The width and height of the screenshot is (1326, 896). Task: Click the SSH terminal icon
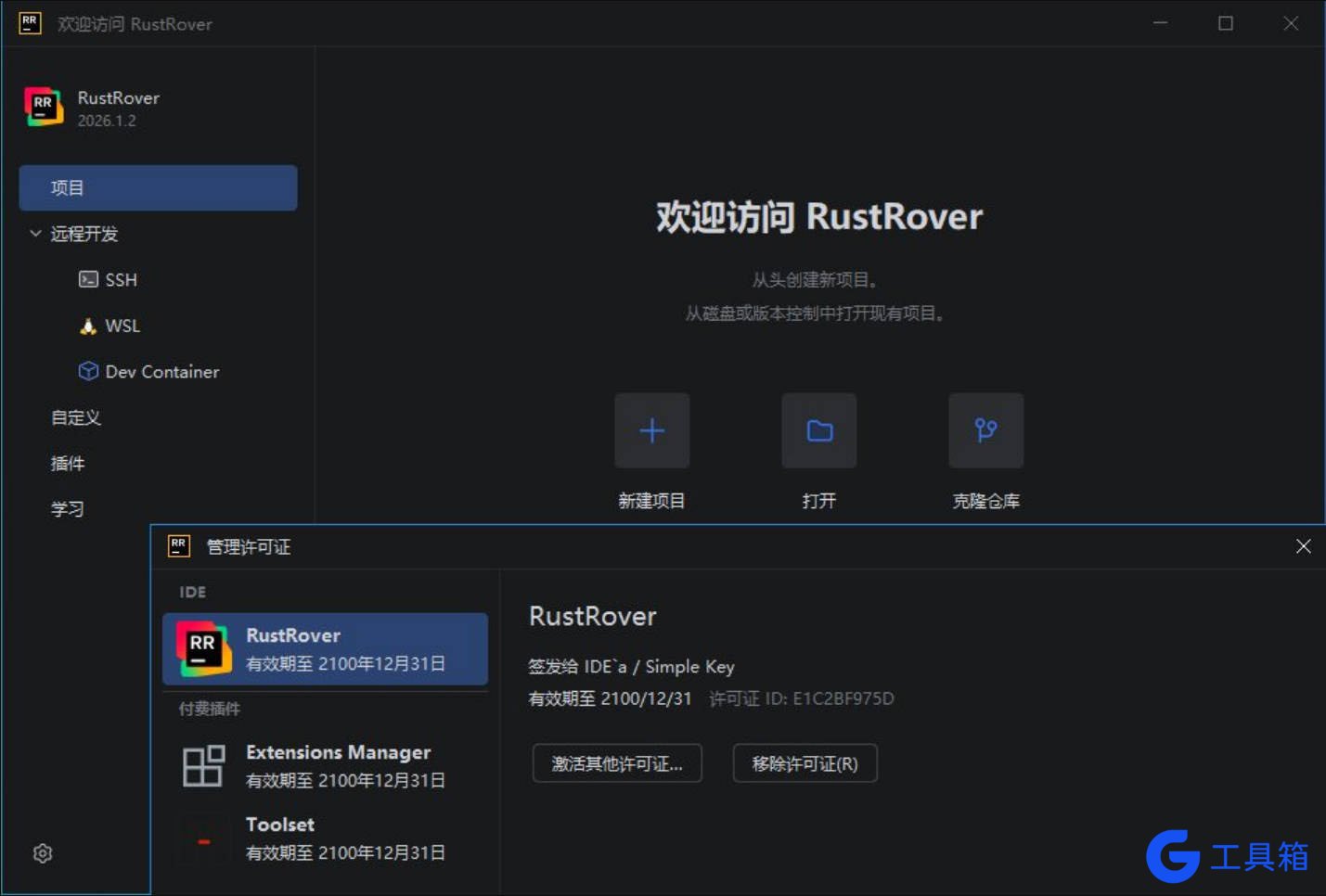[x=88, y=279]
